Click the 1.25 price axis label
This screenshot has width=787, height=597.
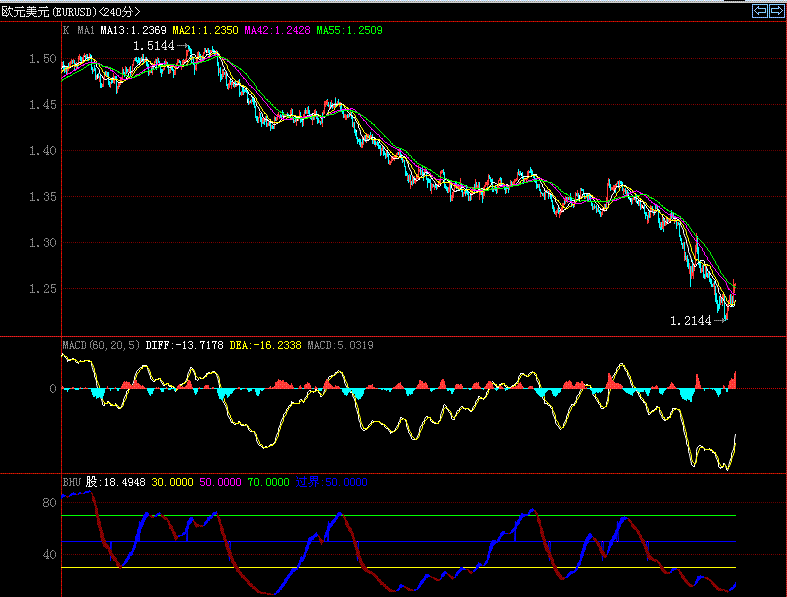point(43,289)
